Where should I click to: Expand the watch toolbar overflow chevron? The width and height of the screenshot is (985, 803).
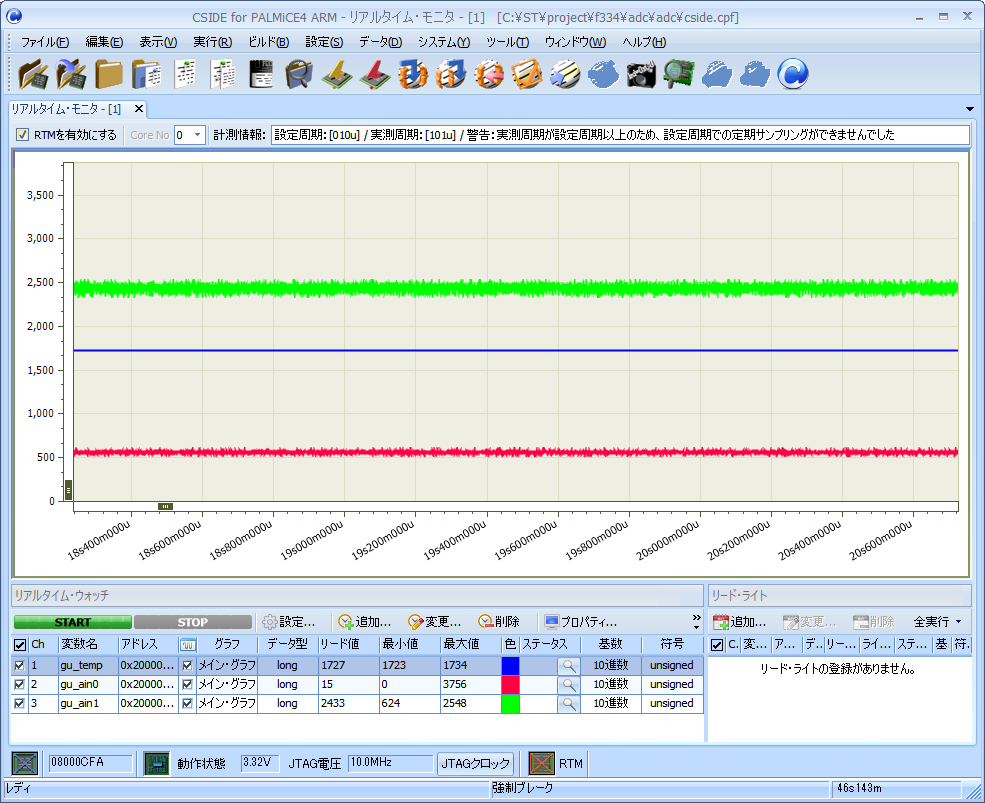pyautogui.click(x=697, y=622)
